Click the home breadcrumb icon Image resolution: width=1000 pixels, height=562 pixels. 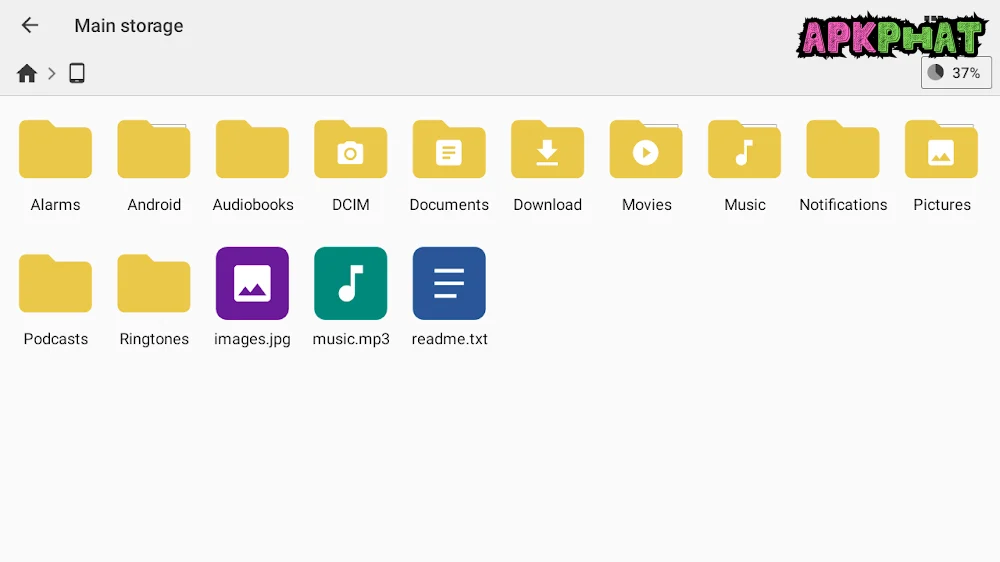pyautogui.click(x=27, y=73)
